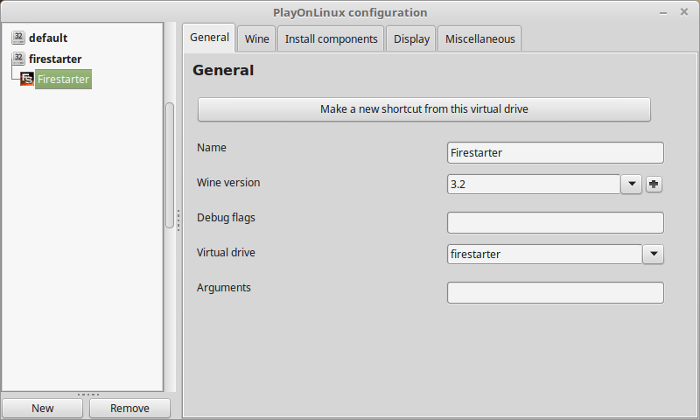
Task: Click the New button
Action: click(42, 408)
